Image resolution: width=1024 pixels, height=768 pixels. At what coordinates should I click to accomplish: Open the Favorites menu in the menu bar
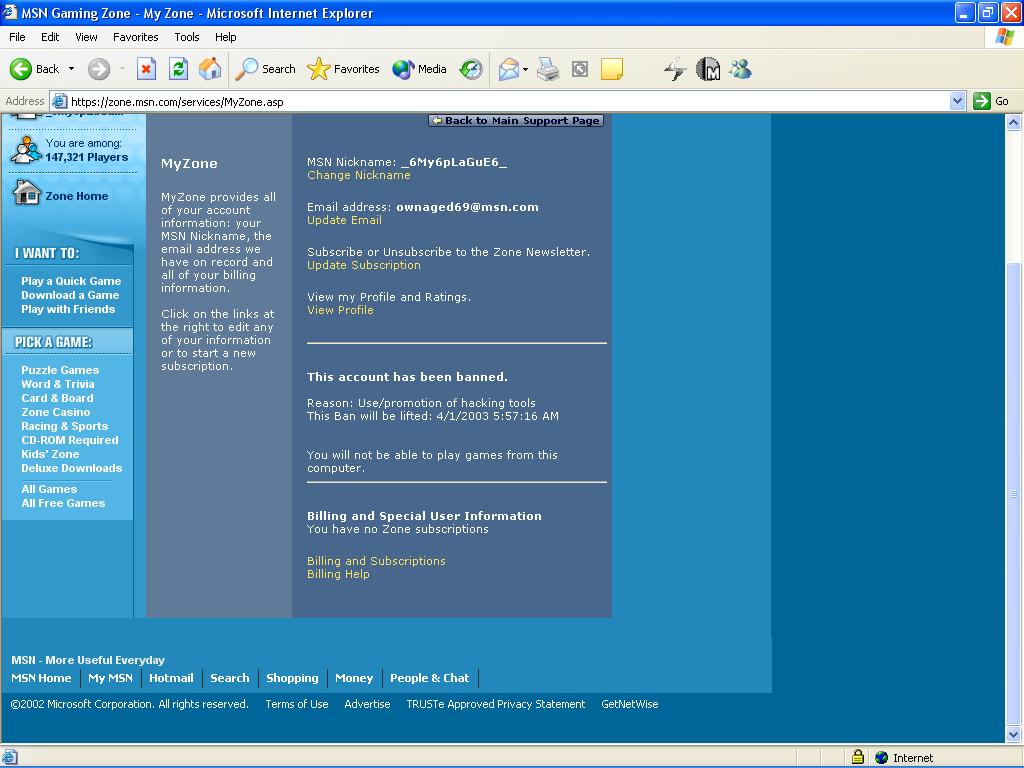click(x=135, y=37)
